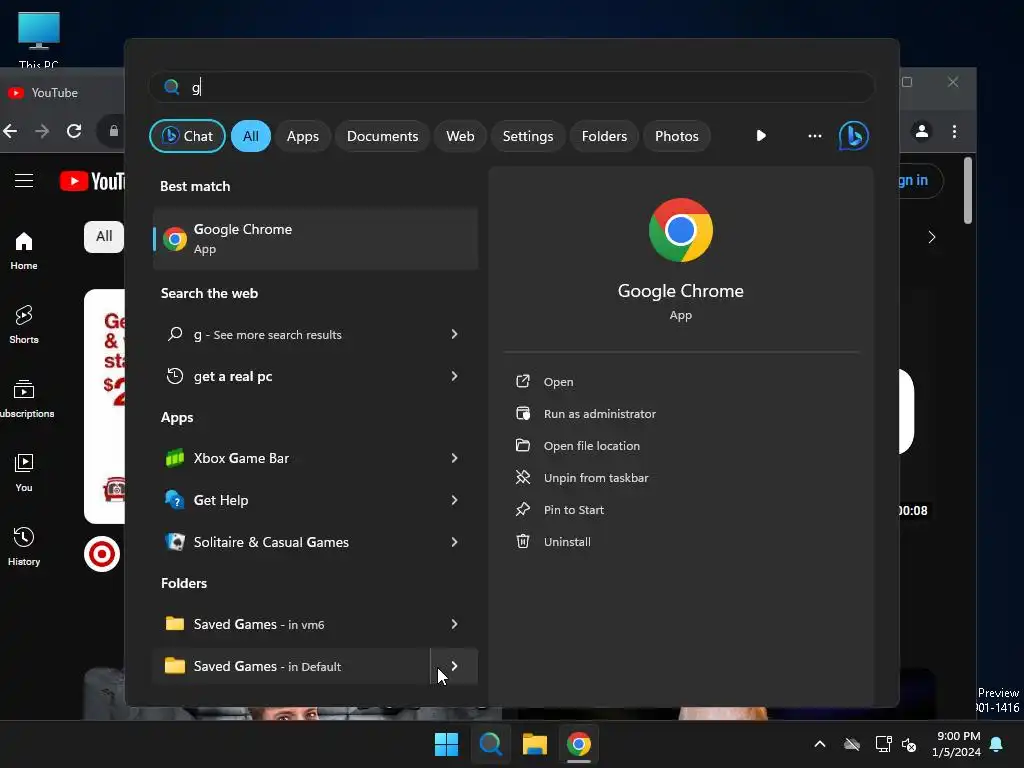Select the Web search filter

tap(460, 136)
